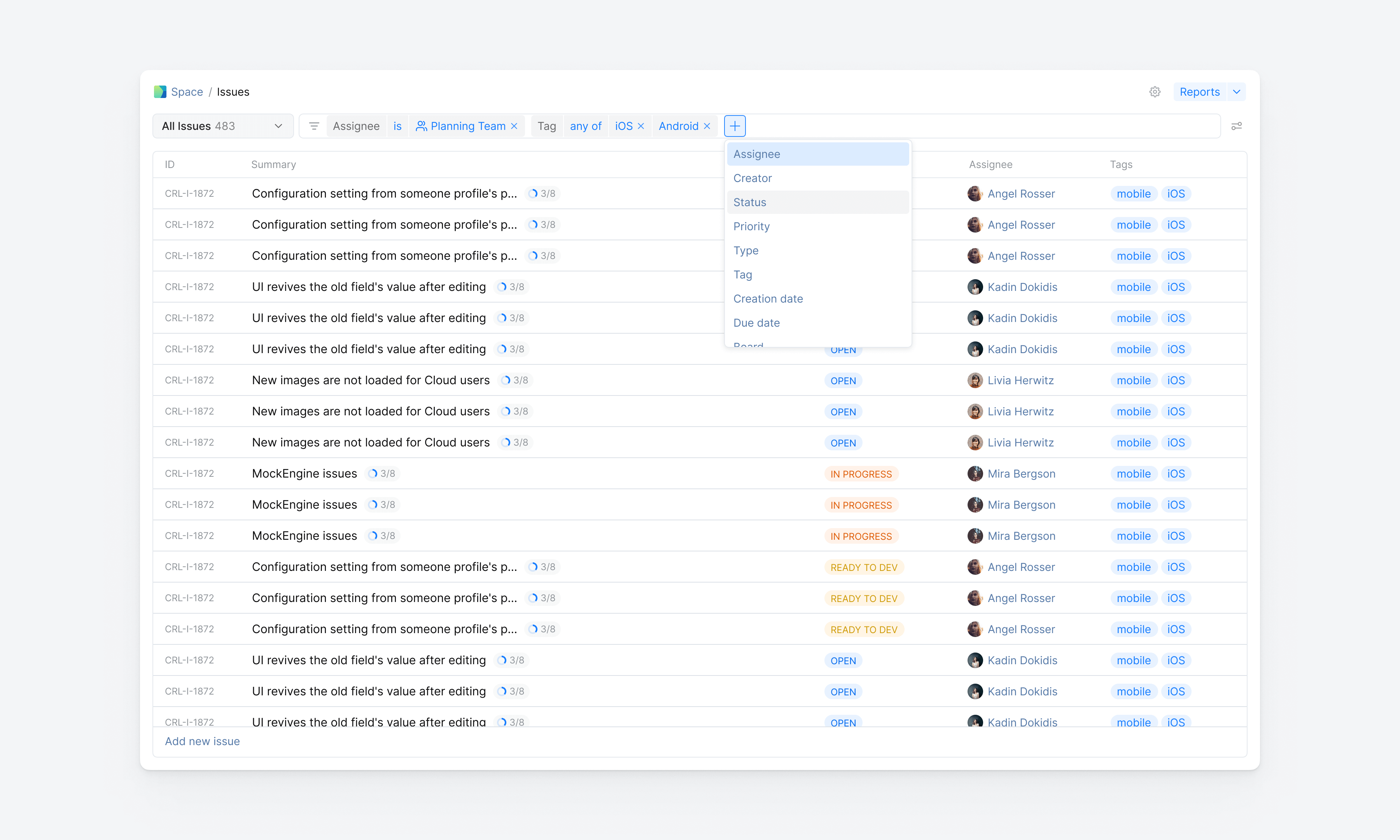
Task: Open the Reports dropdown chevron
Action: pyautogui.click(x=1236, y=91)
